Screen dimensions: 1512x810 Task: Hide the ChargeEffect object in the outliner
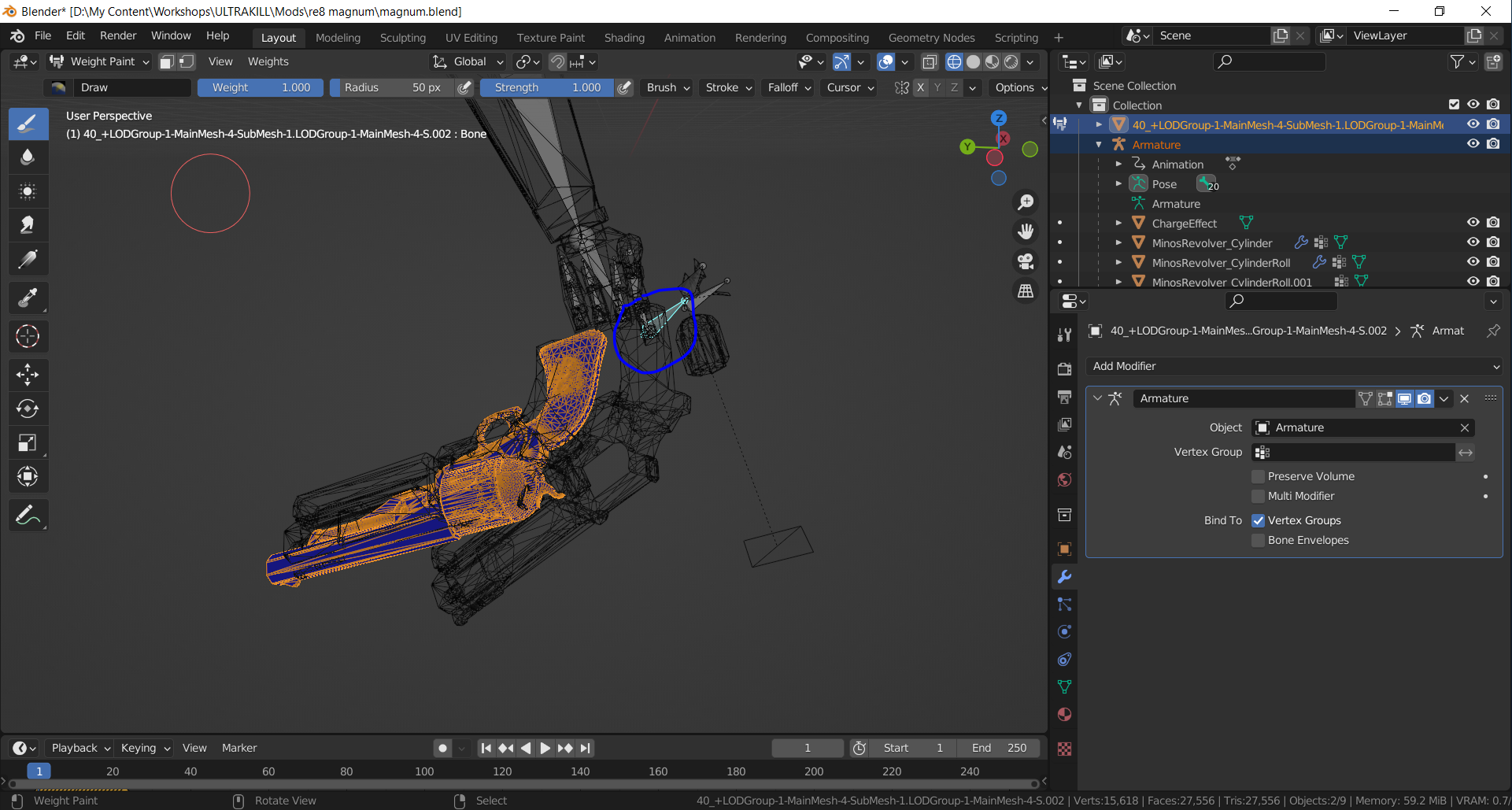click(x=1473, y=223)
